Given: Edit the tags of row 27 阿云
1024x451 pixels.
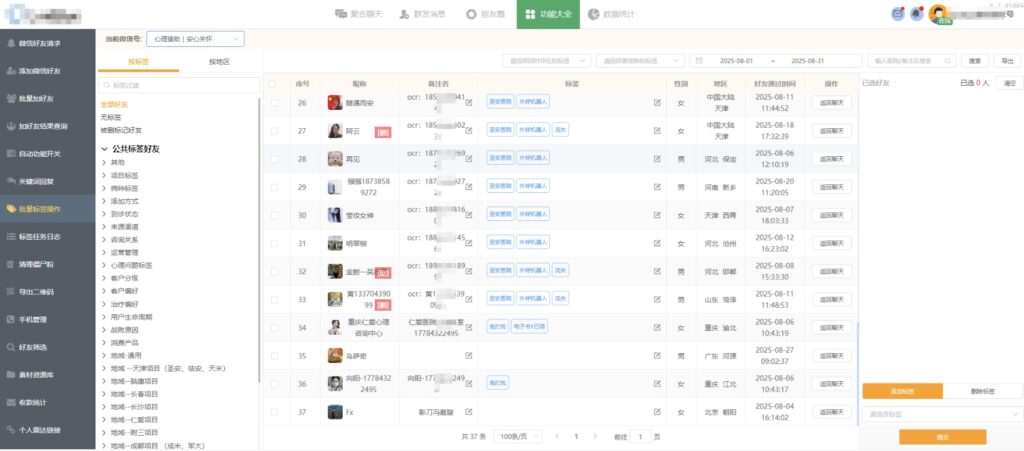Looking at the screenshot, I should 657,130.
